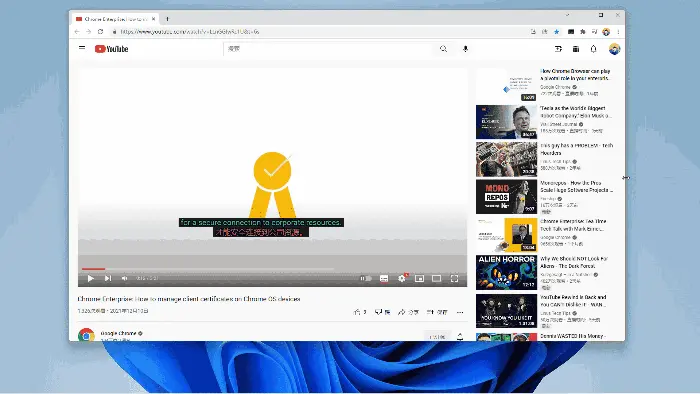The width and height of the screenshot is (700, 394).
Task: Click the English subtitle caption line
Action: (261, 222)
